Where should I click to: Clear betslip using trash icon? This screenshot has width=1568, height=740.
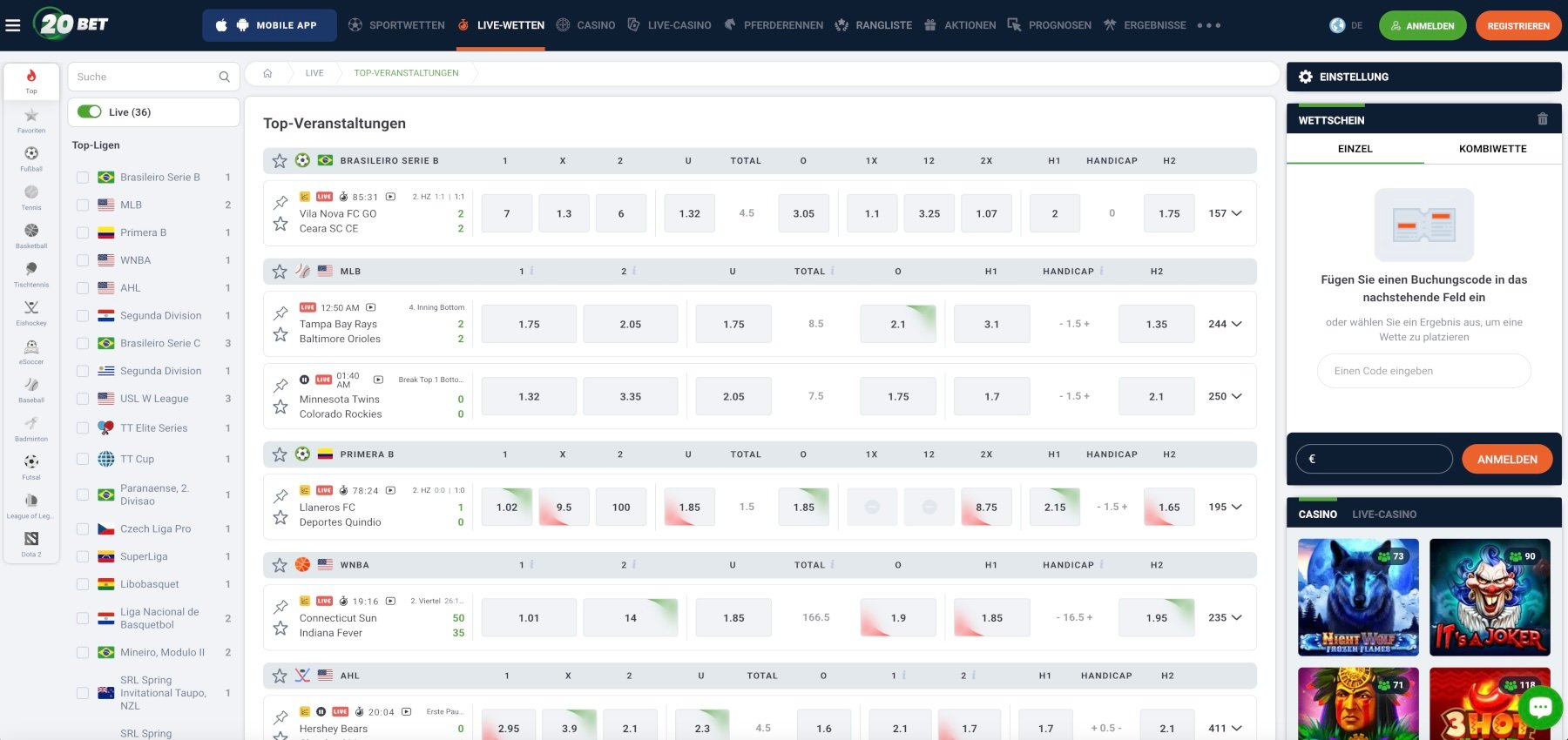(x=1543, y=119)
